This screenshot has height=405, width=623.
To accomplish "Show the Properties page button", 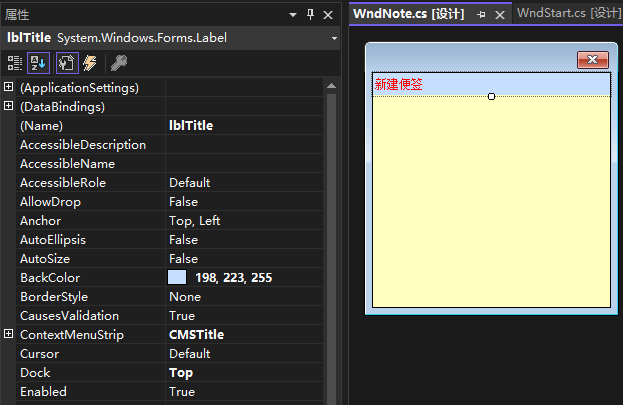I will (x=68, y=63).
